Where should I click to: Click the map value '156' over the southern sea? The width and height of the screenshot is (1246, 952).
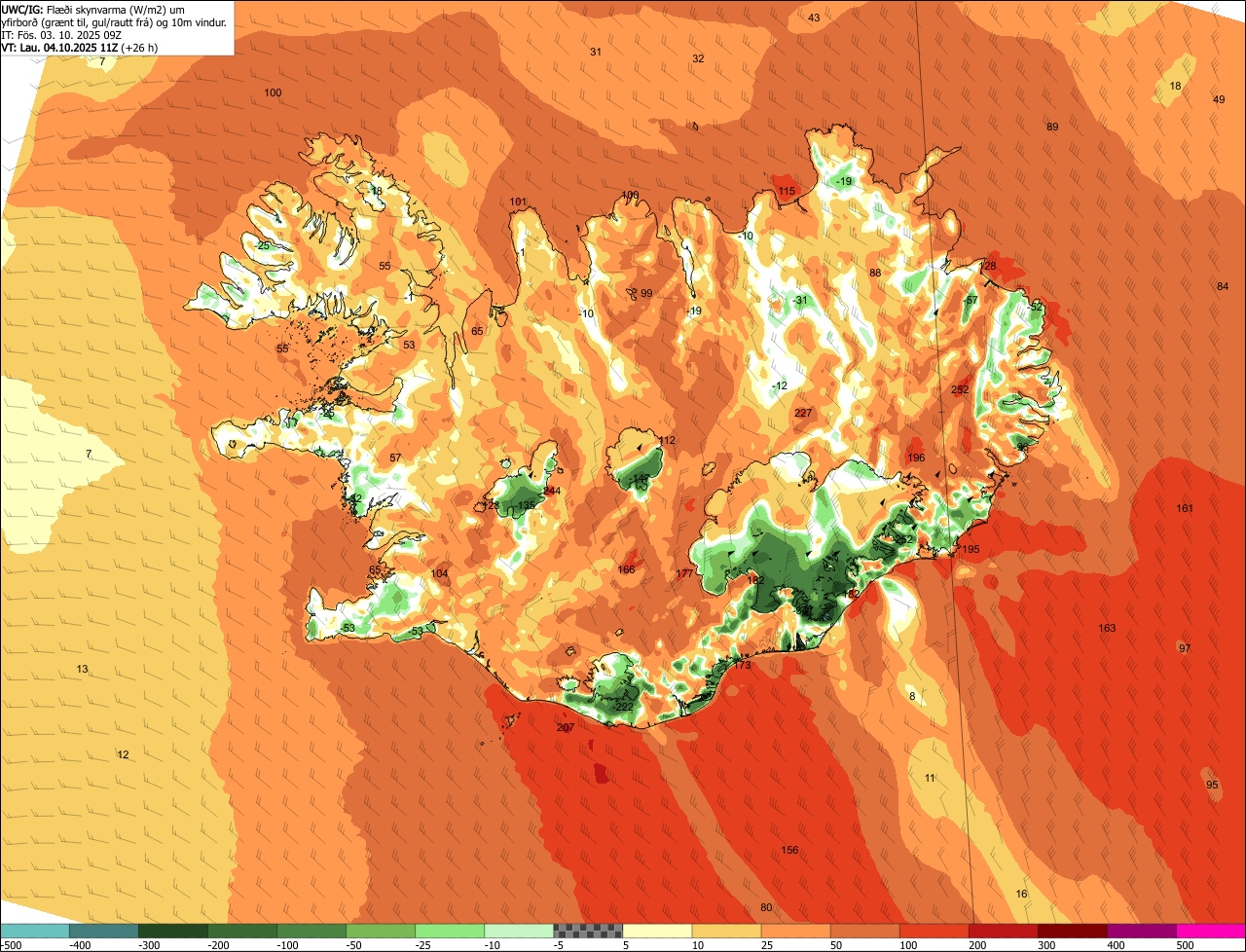point(789,851)
